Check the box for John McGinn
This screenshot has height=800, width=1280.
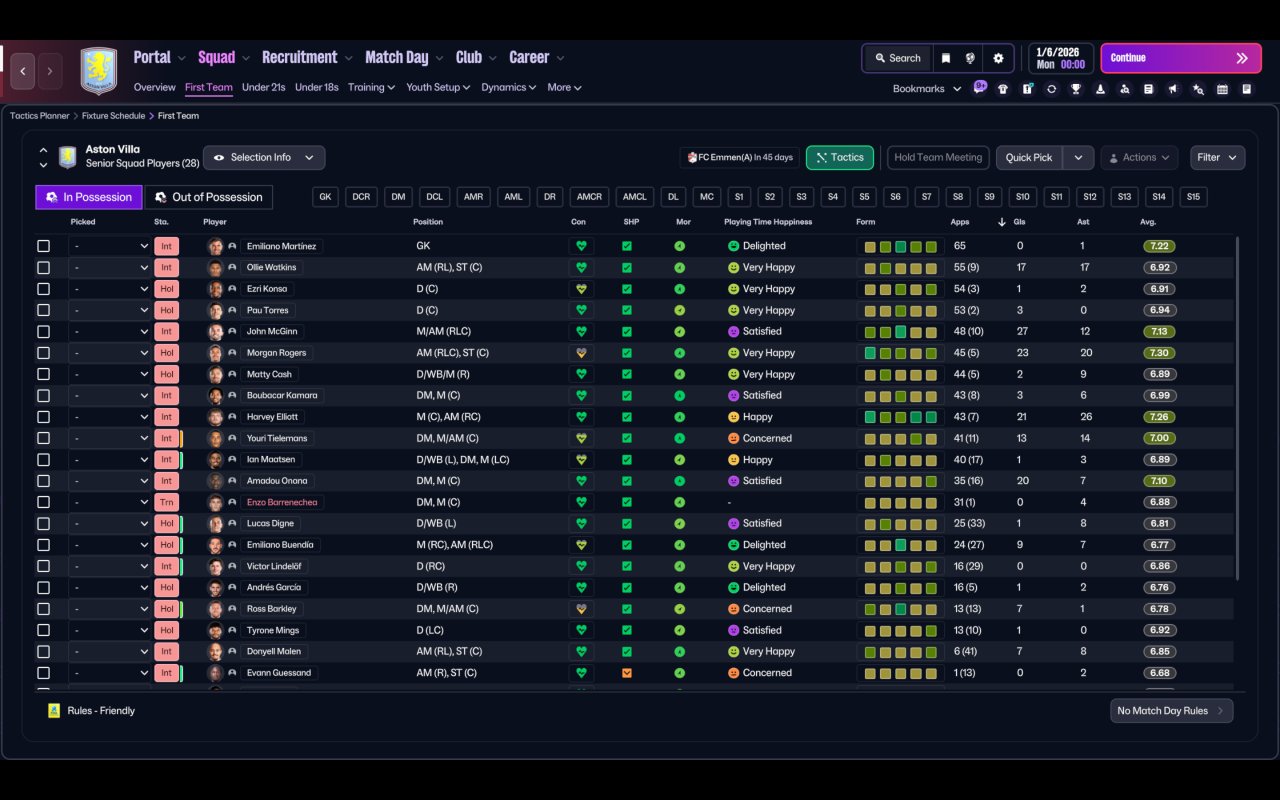click(x=43, y=332)
